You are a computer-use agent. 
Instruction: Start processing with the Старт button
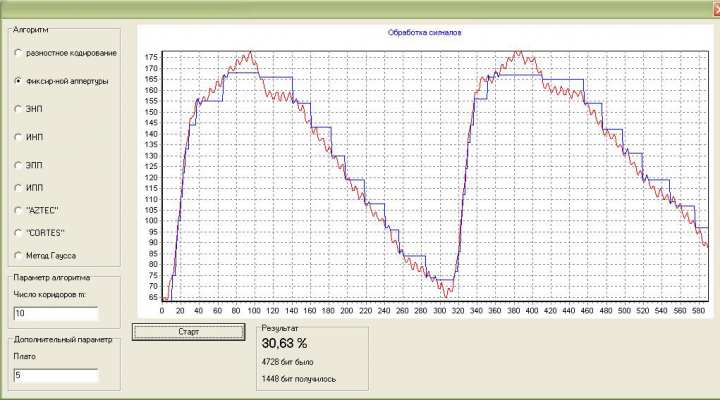pyautogui.click(x=189, y=332)
